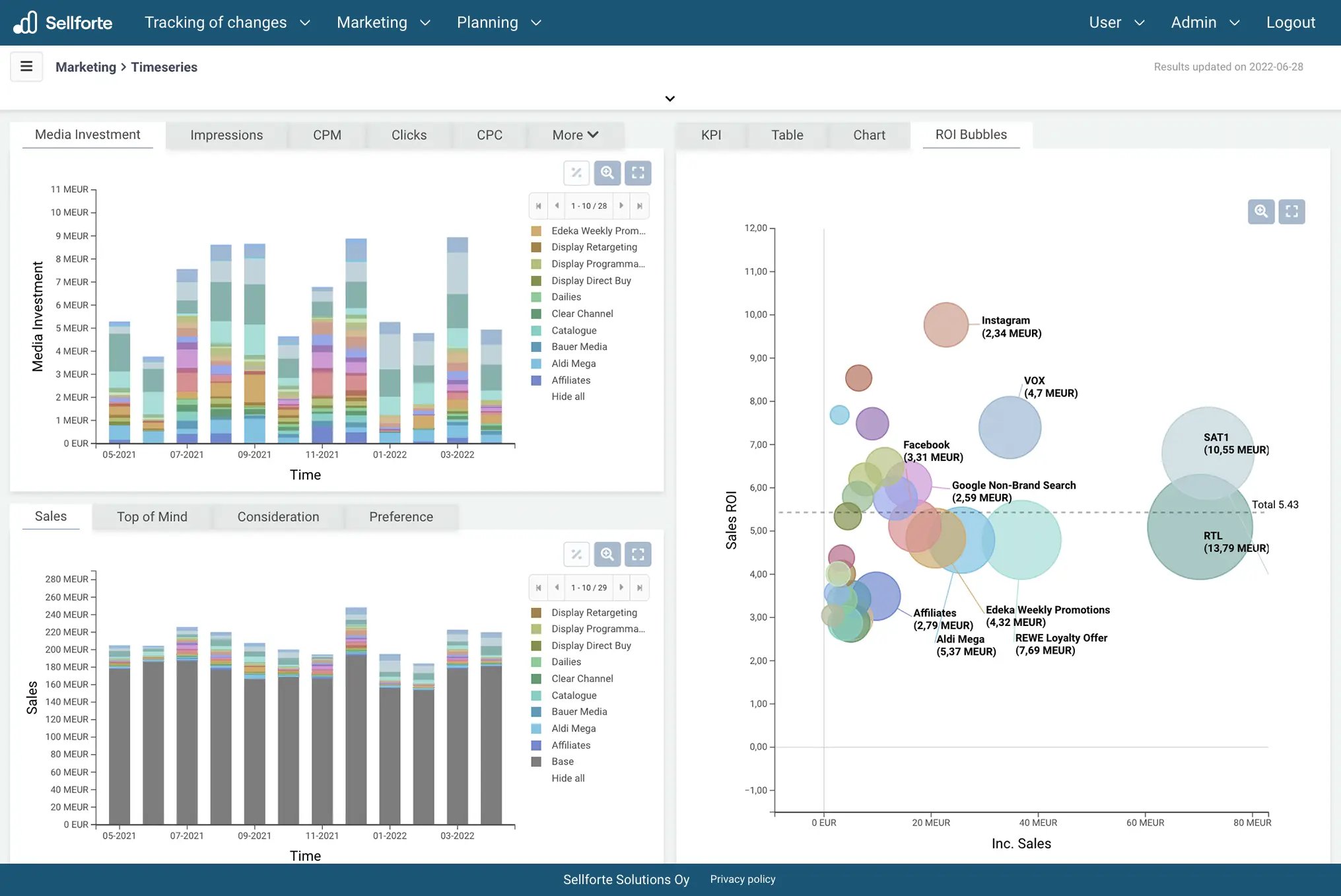The width and height of the screenshot is (1341, 896).
Task: Toggle Aldi Mega series in Sales legend
Action: [564, 728]
